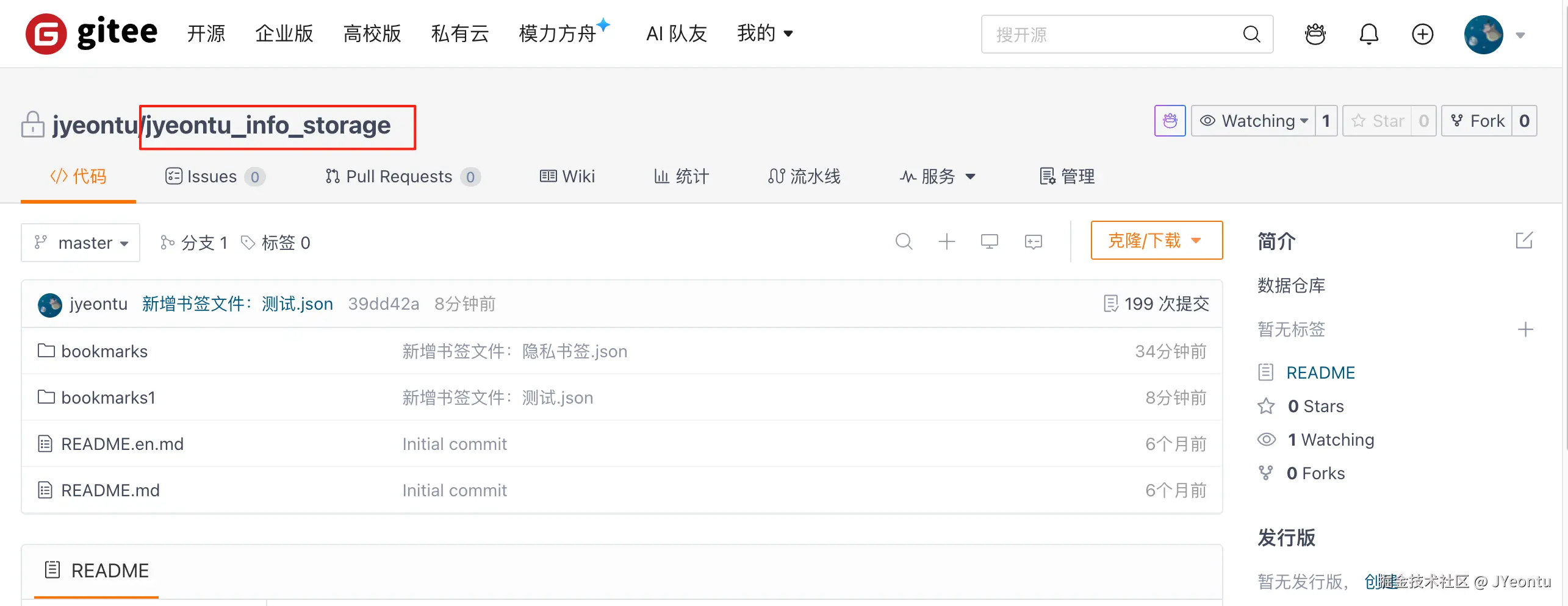Image resolution: width=1568 pixels, height=606 pixels.
Task: Click the jyeontu owner name in repo title
Action: [95, 125]
